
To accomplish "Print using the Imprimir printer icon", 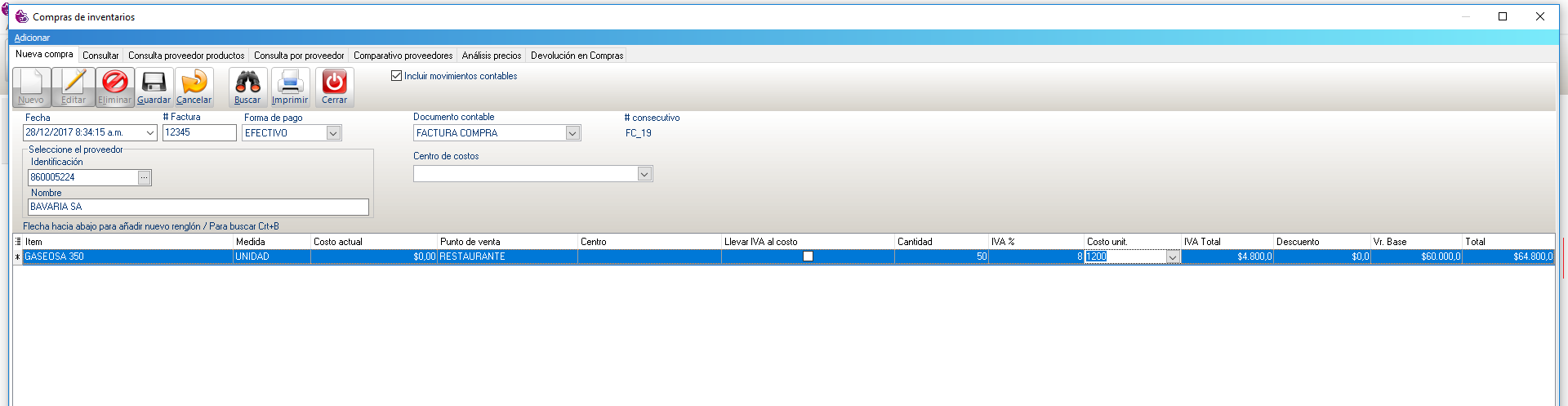I will [x=290, y=83].
